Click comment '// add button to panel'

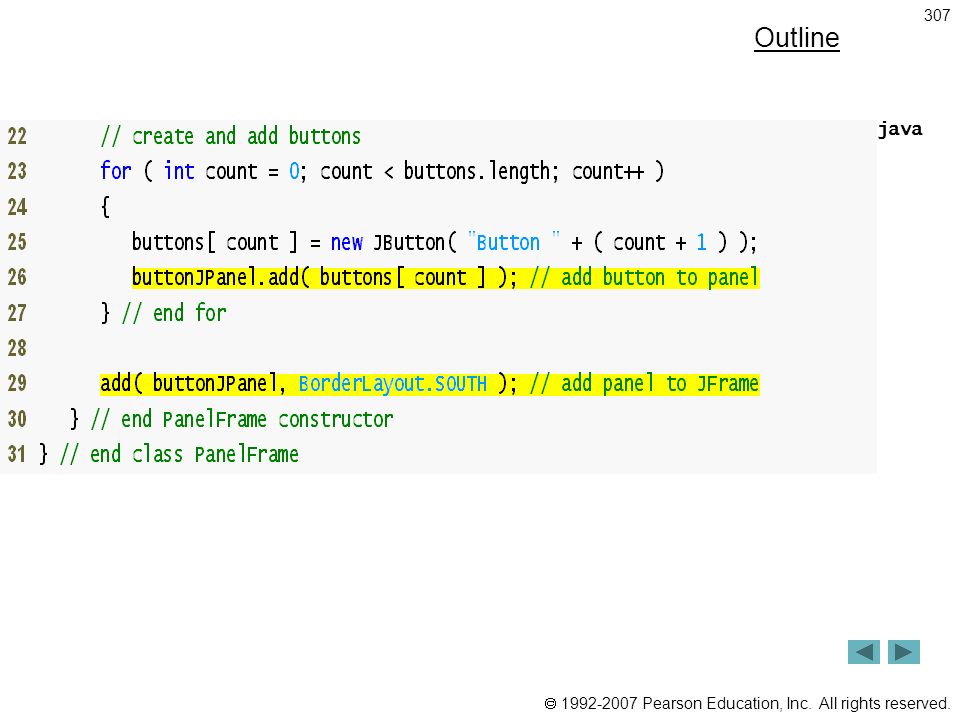(644, 277)
